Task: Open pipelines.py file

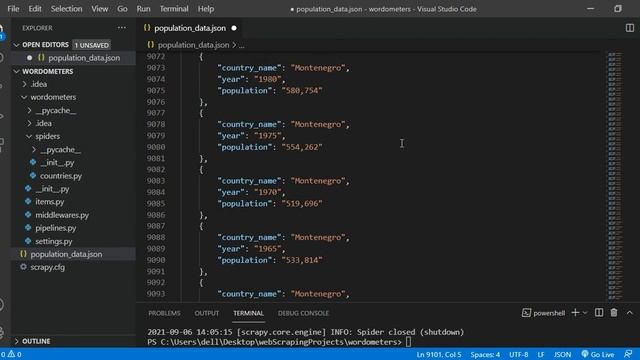Action: (56, 228)
